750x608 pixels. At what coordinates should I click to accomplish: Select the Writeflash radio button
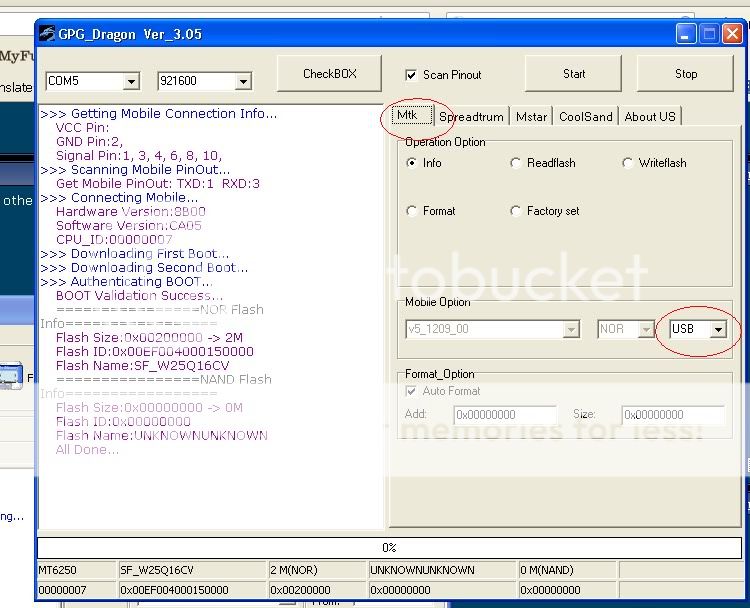coord(627,163)
